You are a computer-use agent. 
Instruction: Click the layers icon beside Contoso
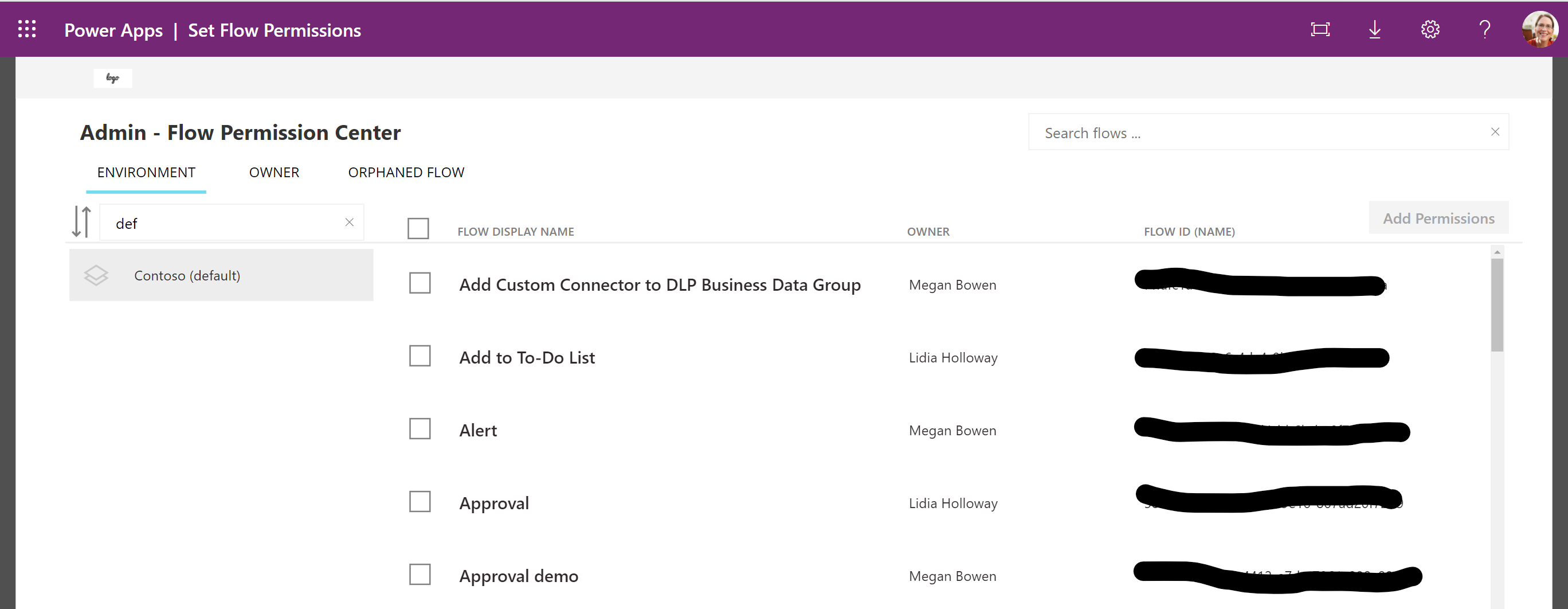coord(96,275)
